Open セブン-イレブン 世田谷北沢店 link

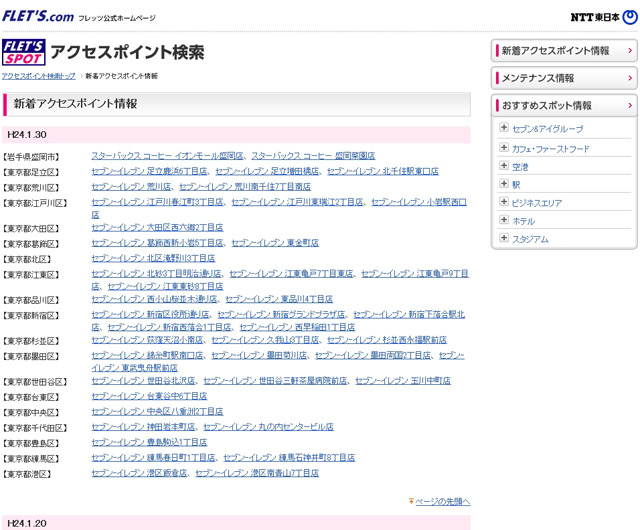pyautogui.click(x=143, y=381)
